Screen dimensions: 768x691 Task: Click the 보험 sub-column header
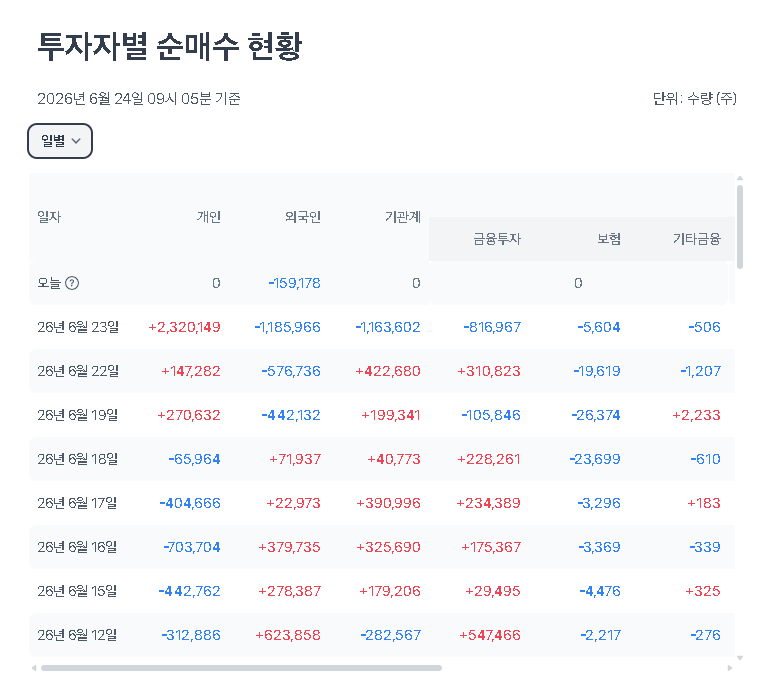(x=609, y=239)
